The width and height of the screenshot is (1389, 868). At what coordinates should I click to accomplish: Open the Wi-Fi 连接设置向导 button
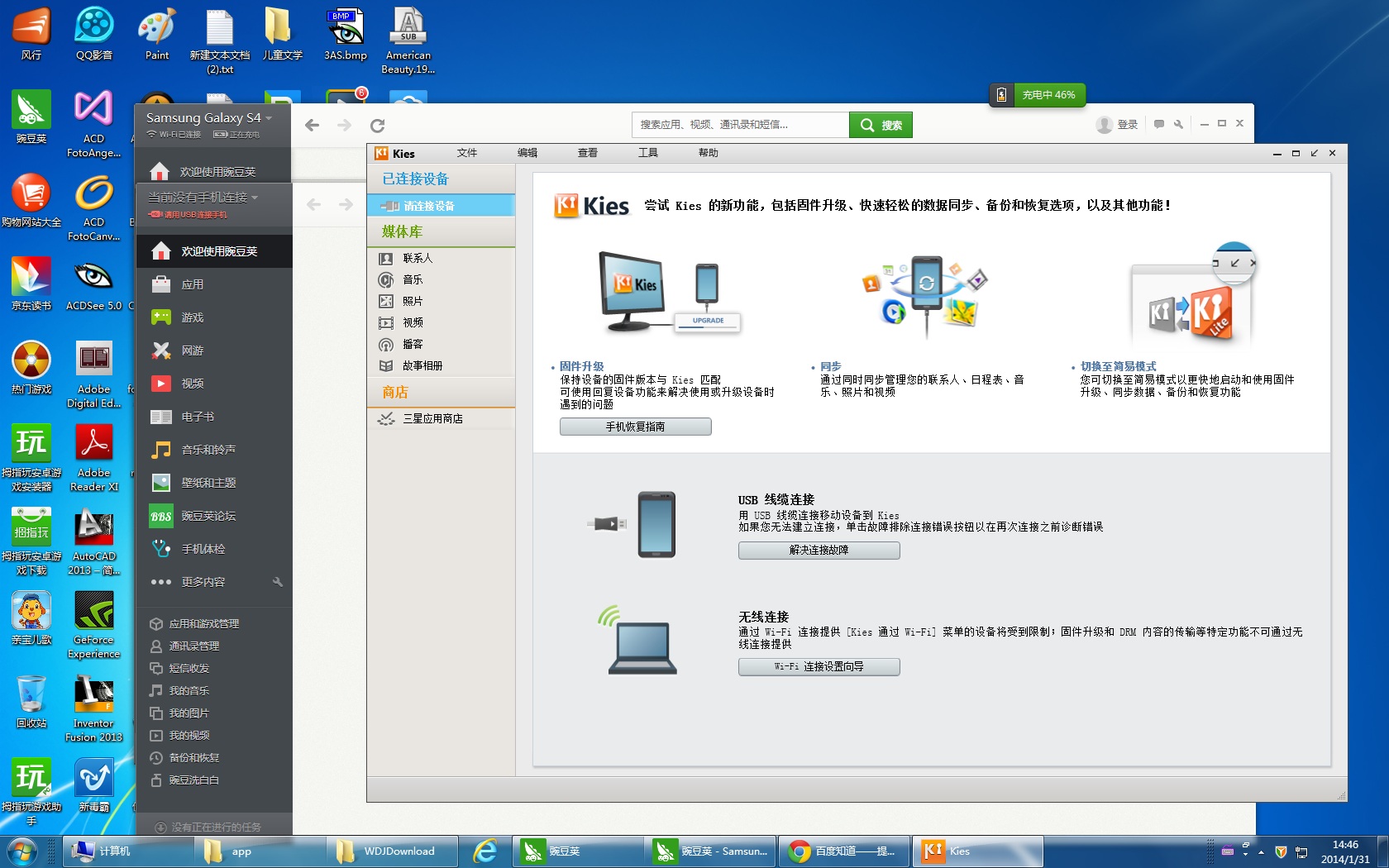819,666
